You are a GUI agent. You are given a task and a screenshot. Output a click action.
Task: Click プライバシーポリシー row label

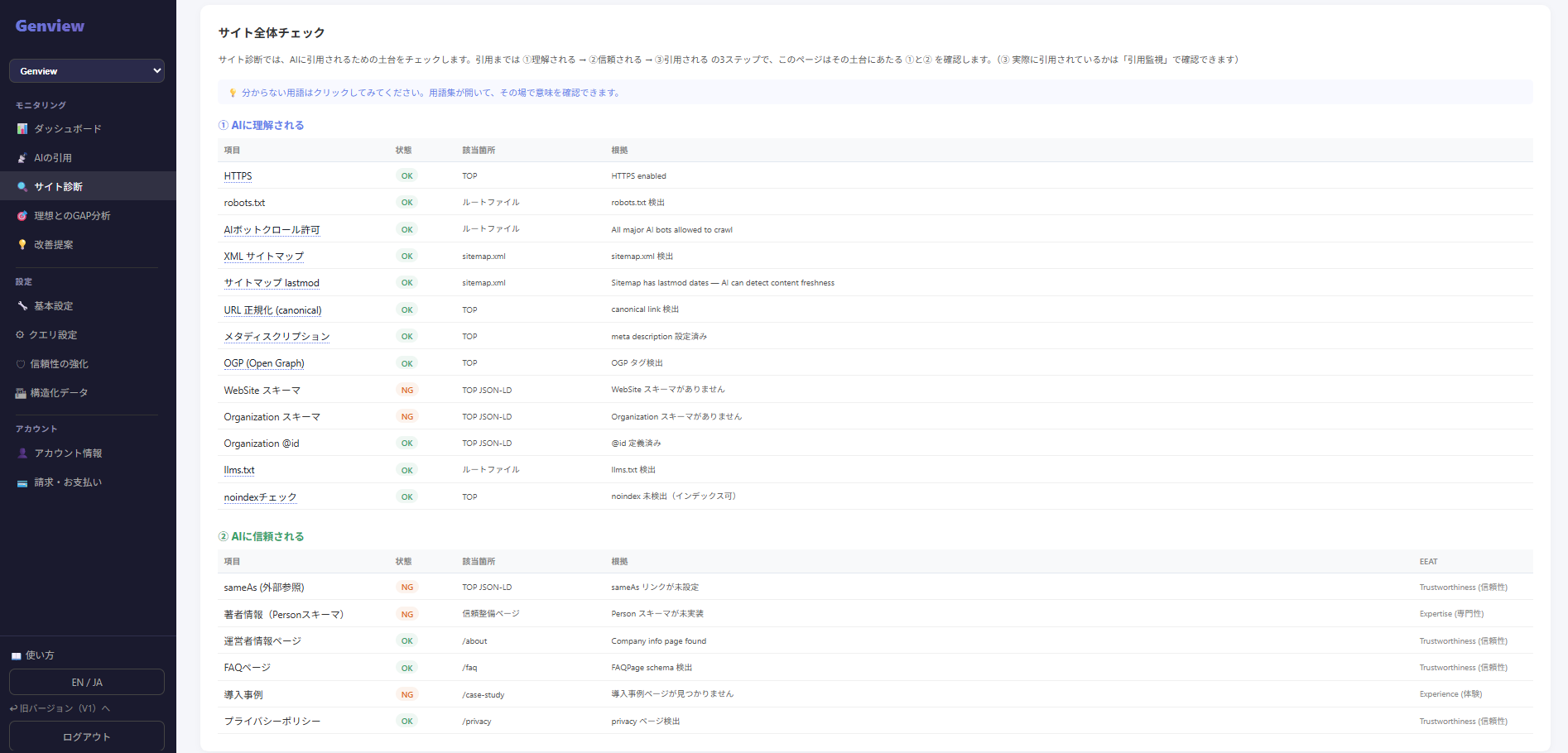click(272, 722)
